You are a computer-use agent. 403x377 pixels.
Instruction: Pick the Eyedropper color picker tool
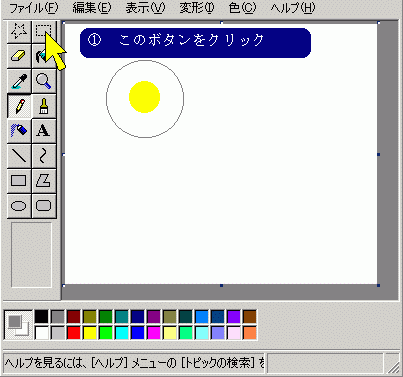click(19, 81)
